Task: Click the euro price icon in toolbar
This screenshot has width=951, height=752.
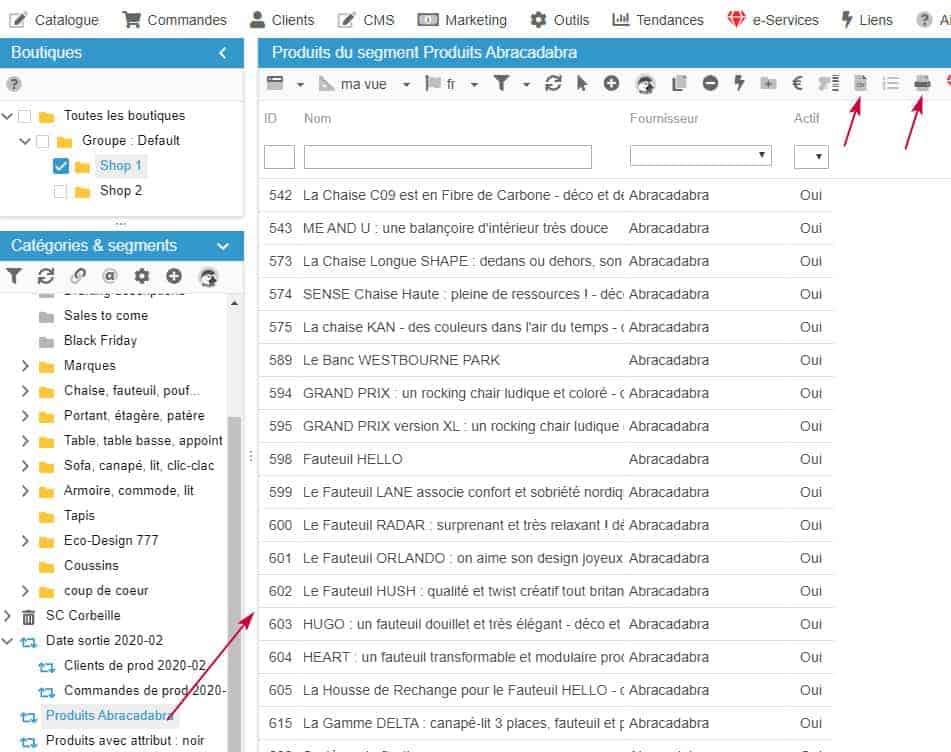Action: coord(798,84)
